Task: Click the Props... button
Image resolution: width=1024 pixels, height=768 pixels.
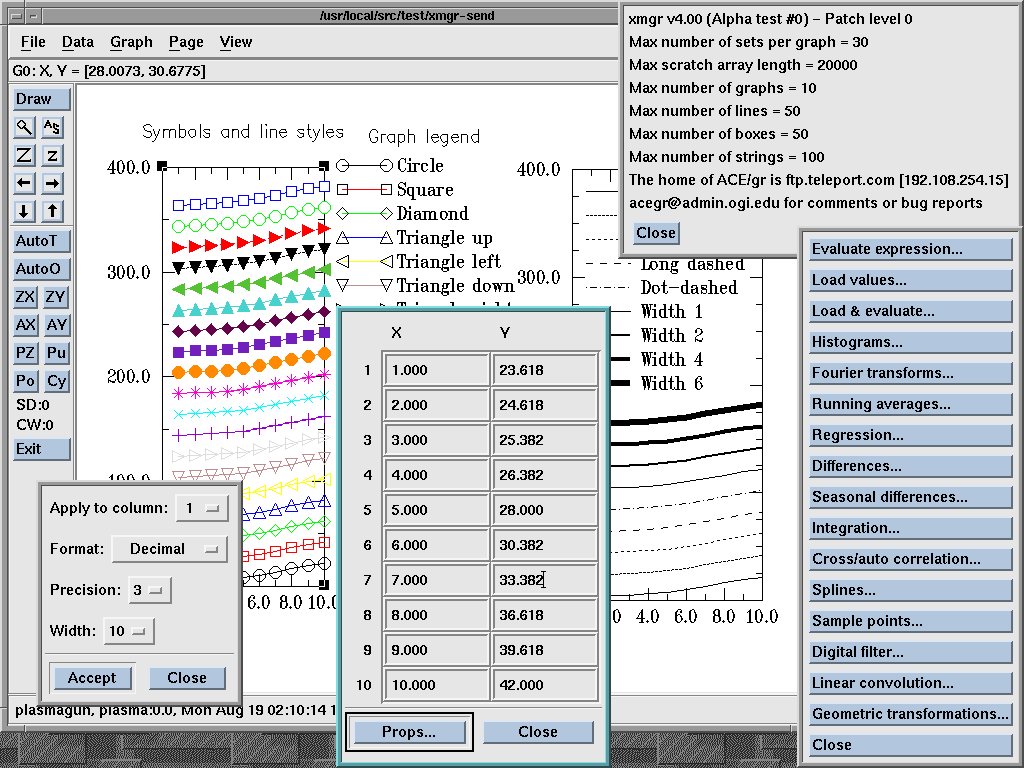Action: coord(408,732)
